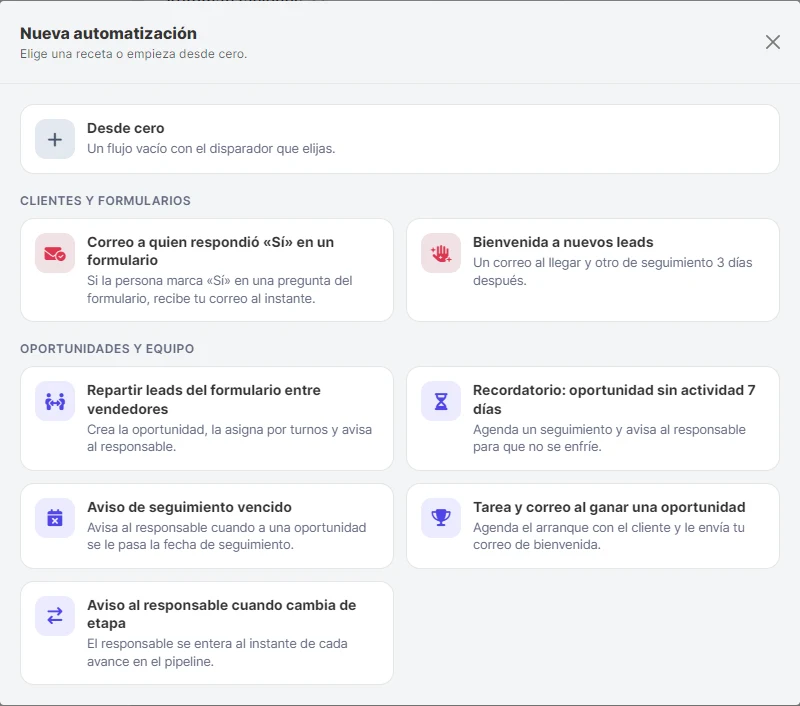
Task: Click the people-swap icon for Repartir leads
Action: click(55, 401)
